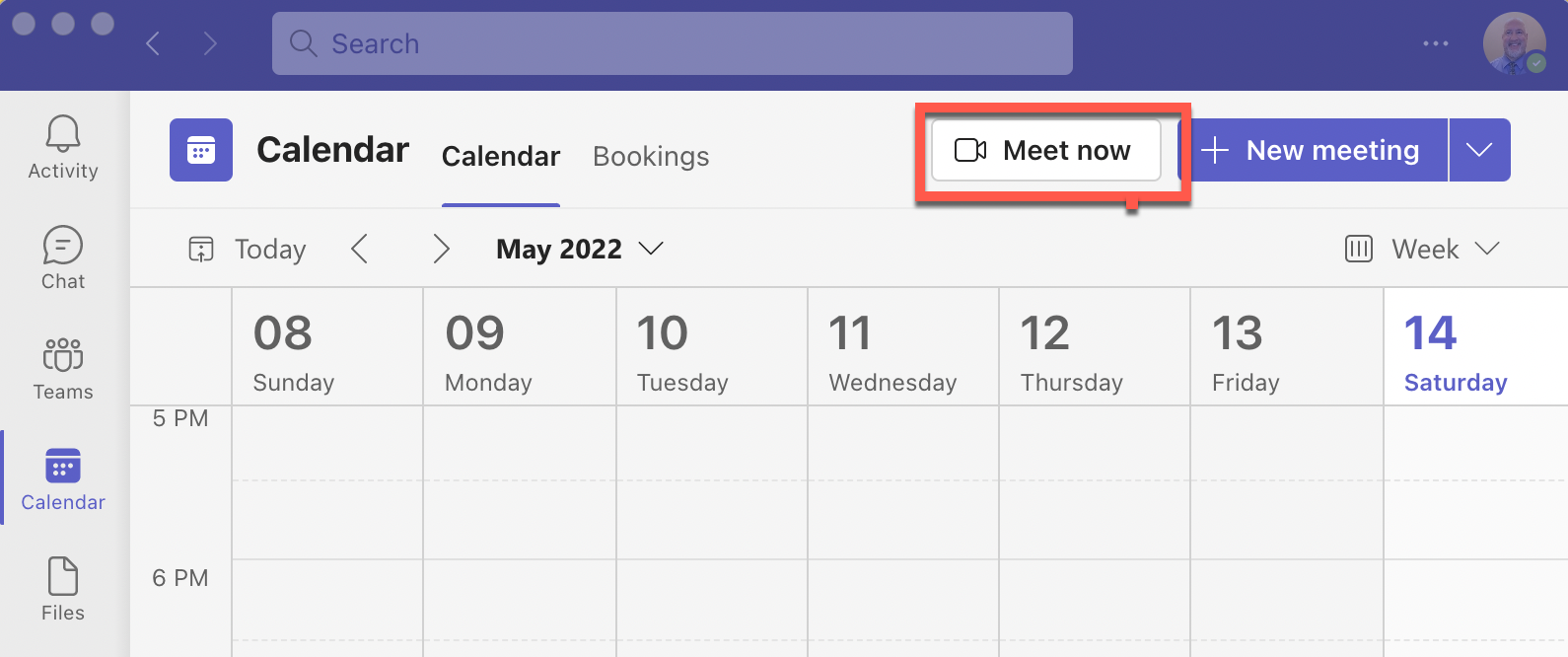This screenshot has height=657, width=1568.
Task: Open your profile avatar picture
Action: pyautogui.click(x=1514, y=43)
